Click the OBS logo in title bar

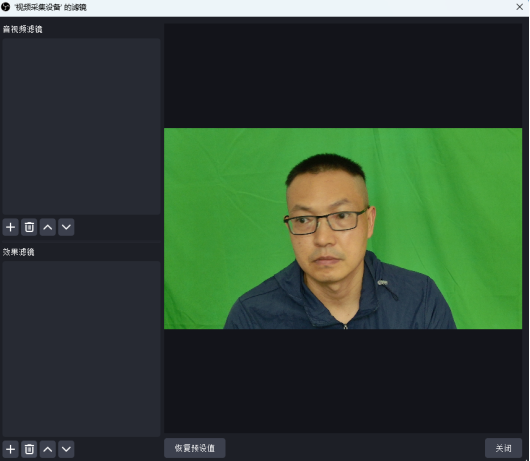(6, 7)
